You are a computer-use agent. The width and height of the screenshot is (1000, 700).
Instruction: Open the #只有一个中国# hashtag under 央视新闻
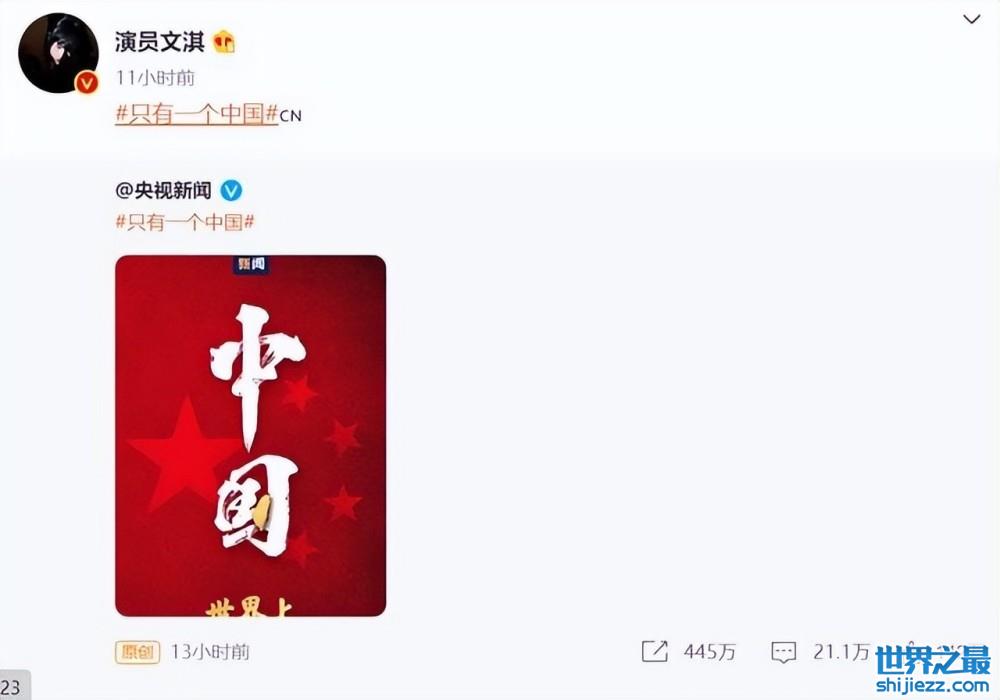click(x=185, y=222)
